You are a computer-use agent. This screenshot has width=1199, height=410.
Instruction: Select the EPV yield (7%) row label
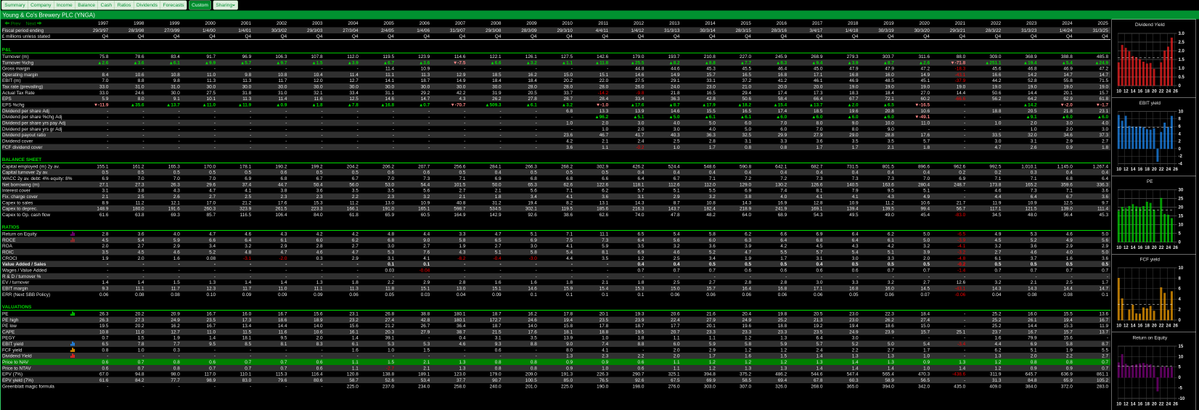pos(18,381)
